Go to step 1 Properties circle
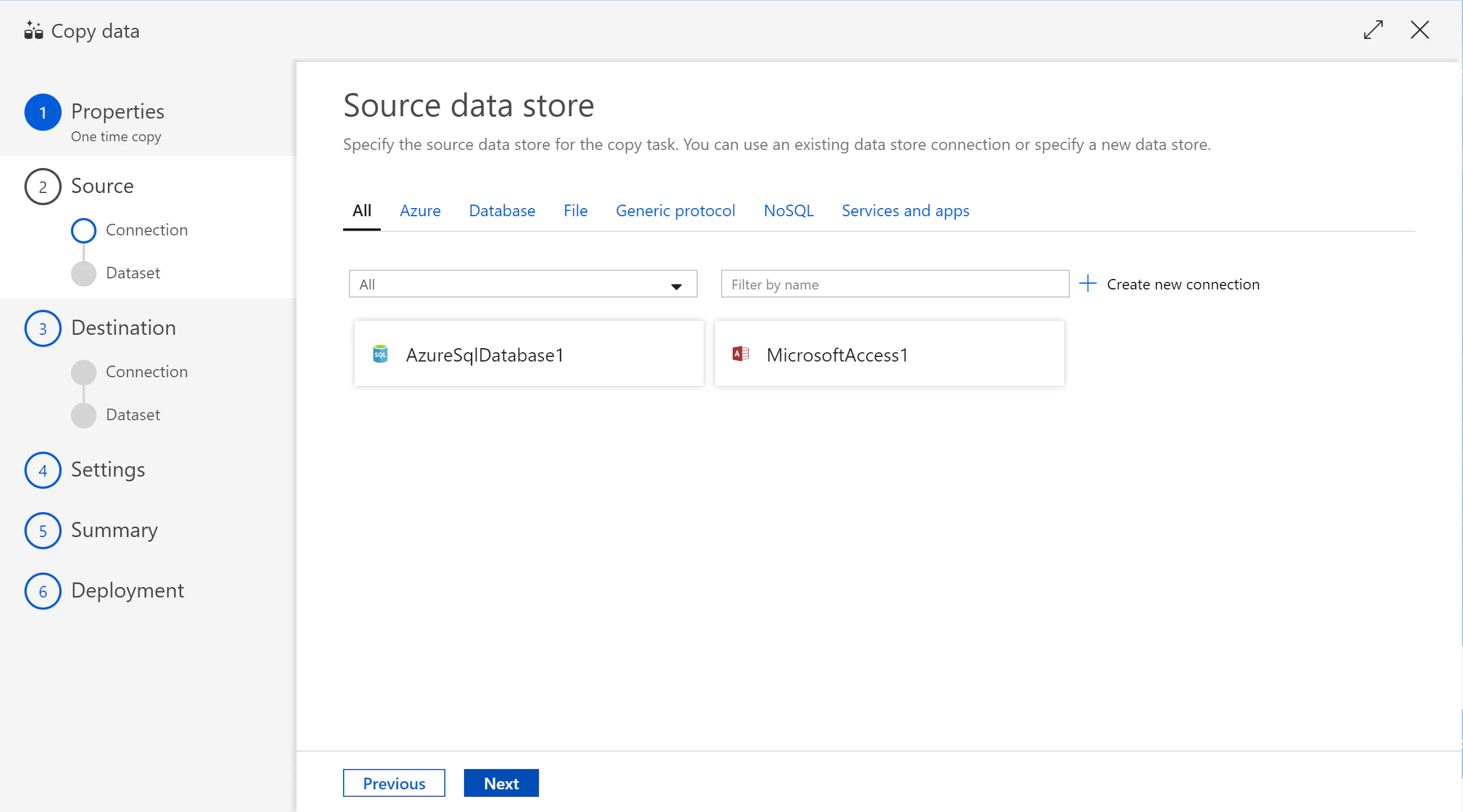The image size is (1463, 812). coord(42,112)
